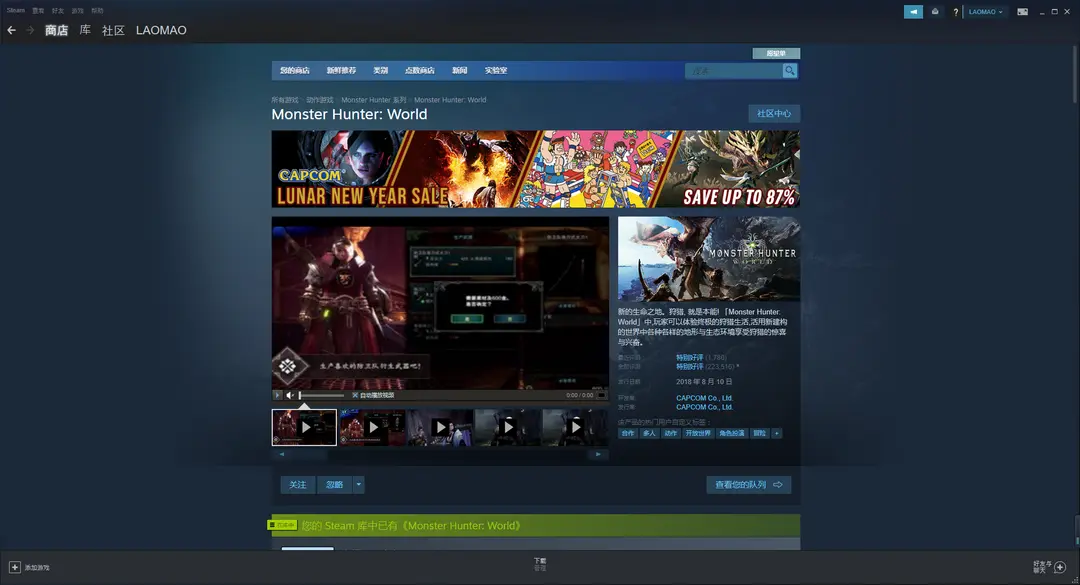Image resolution: width=1080 pixels, height=585 pixels.
Task: Select the 合作 (Co-op) tag
Action: [627, 433]
